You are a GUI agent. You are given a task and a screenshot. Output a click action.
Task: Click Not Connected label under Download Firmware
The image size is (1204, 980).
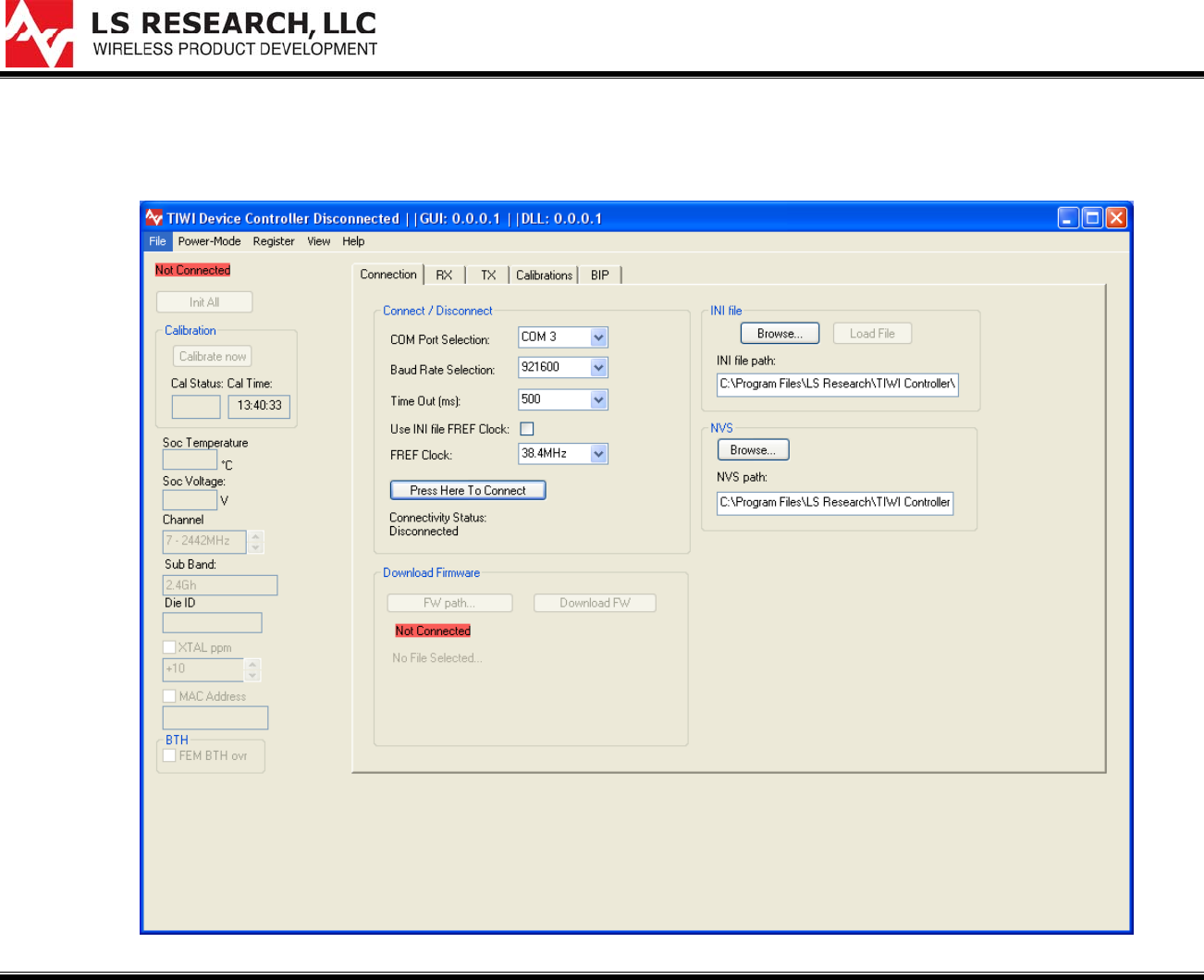click(433, 631)
